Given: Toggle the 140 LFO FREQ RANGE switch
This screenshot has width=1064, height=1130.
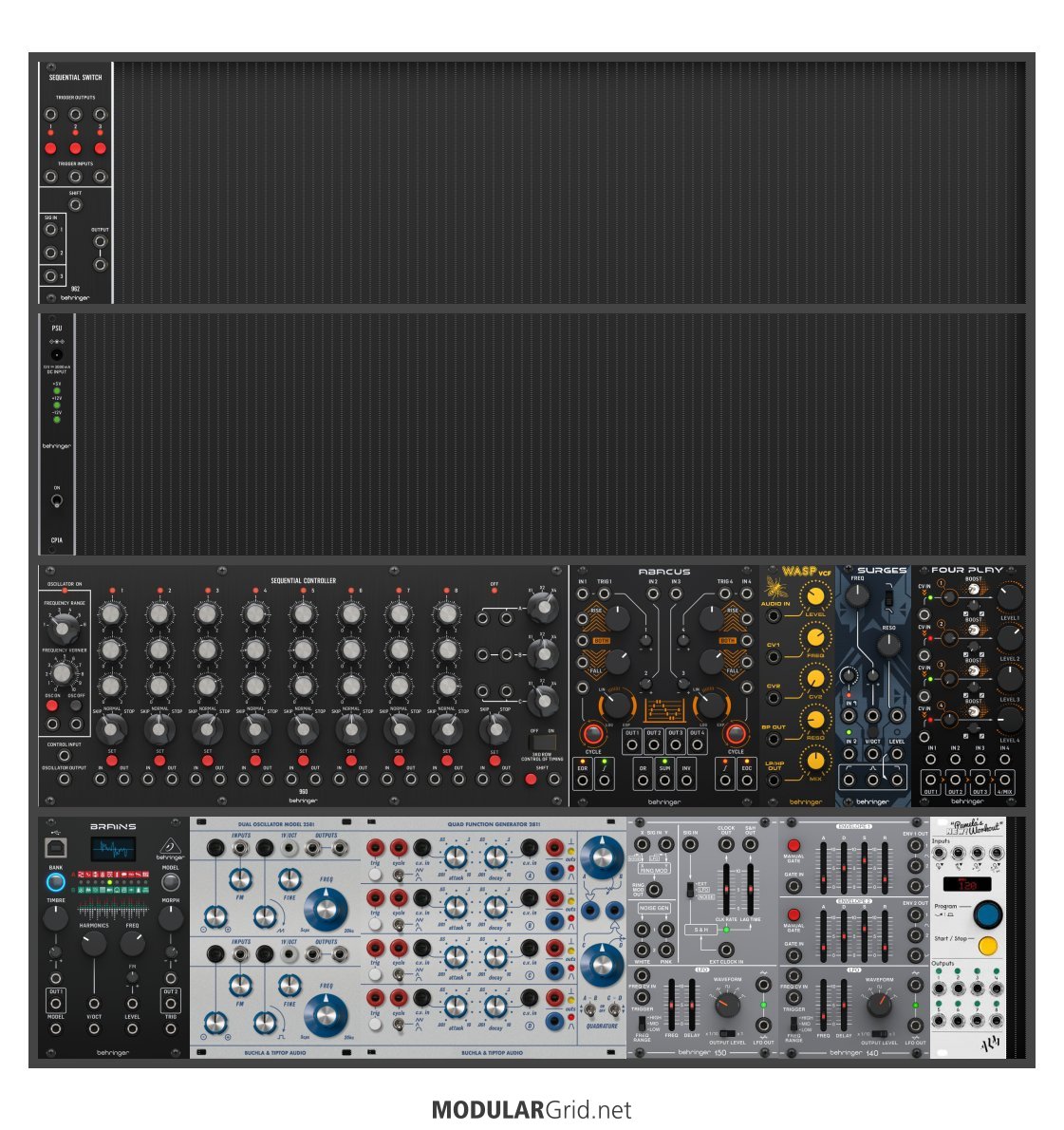Looking at the screenshot, I should coord(793,1023).
